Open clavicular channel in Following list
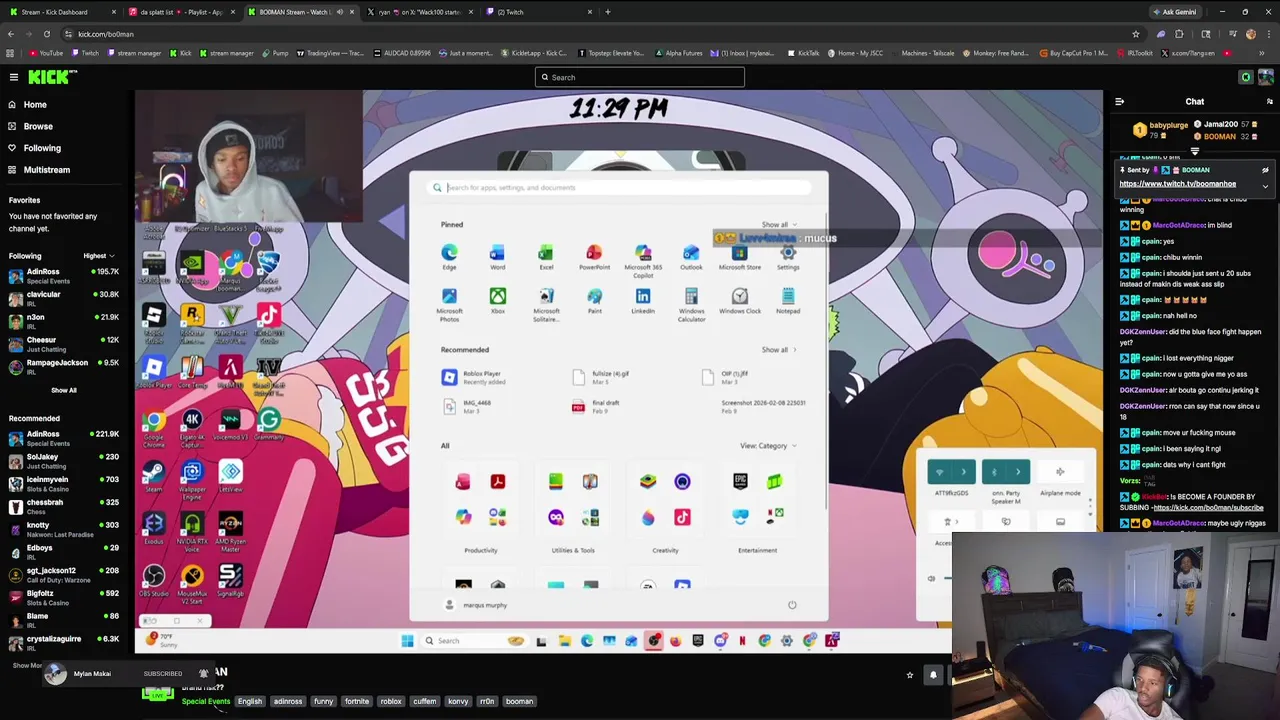This screenshot has height=720, width=1280. (64, 299)
